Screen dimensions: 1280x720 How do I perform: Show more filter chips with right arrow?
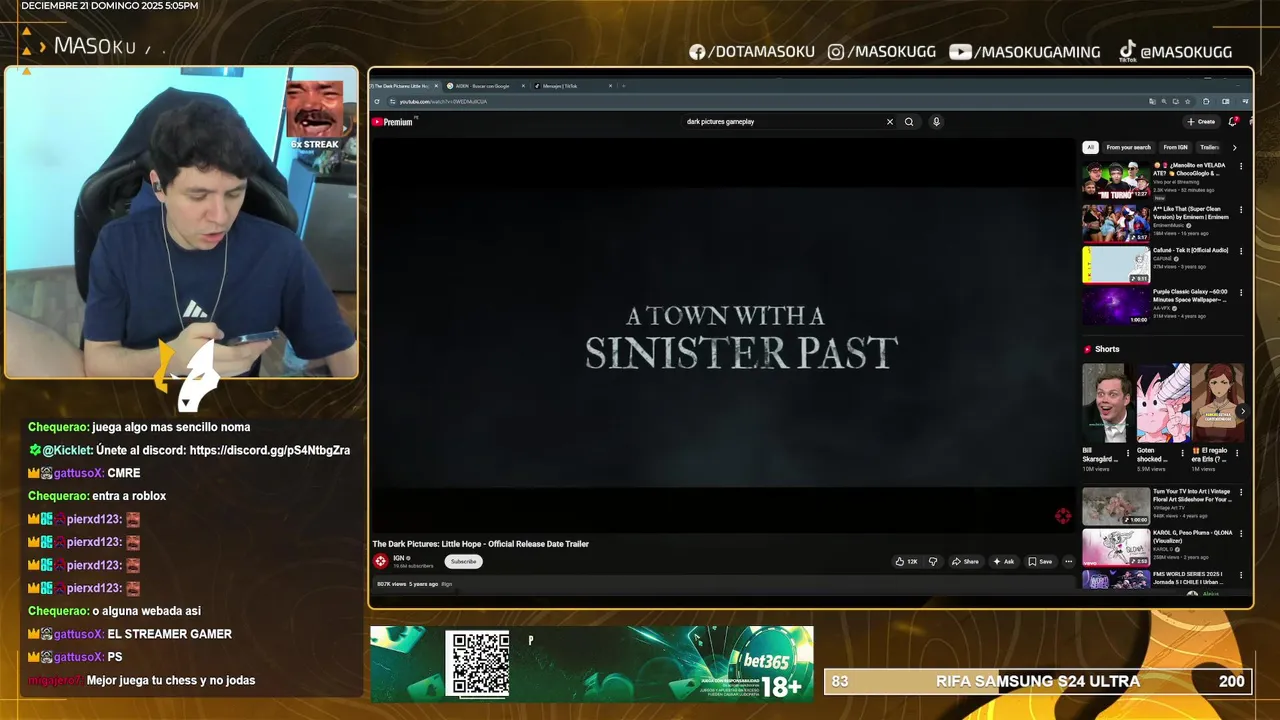1234,147
